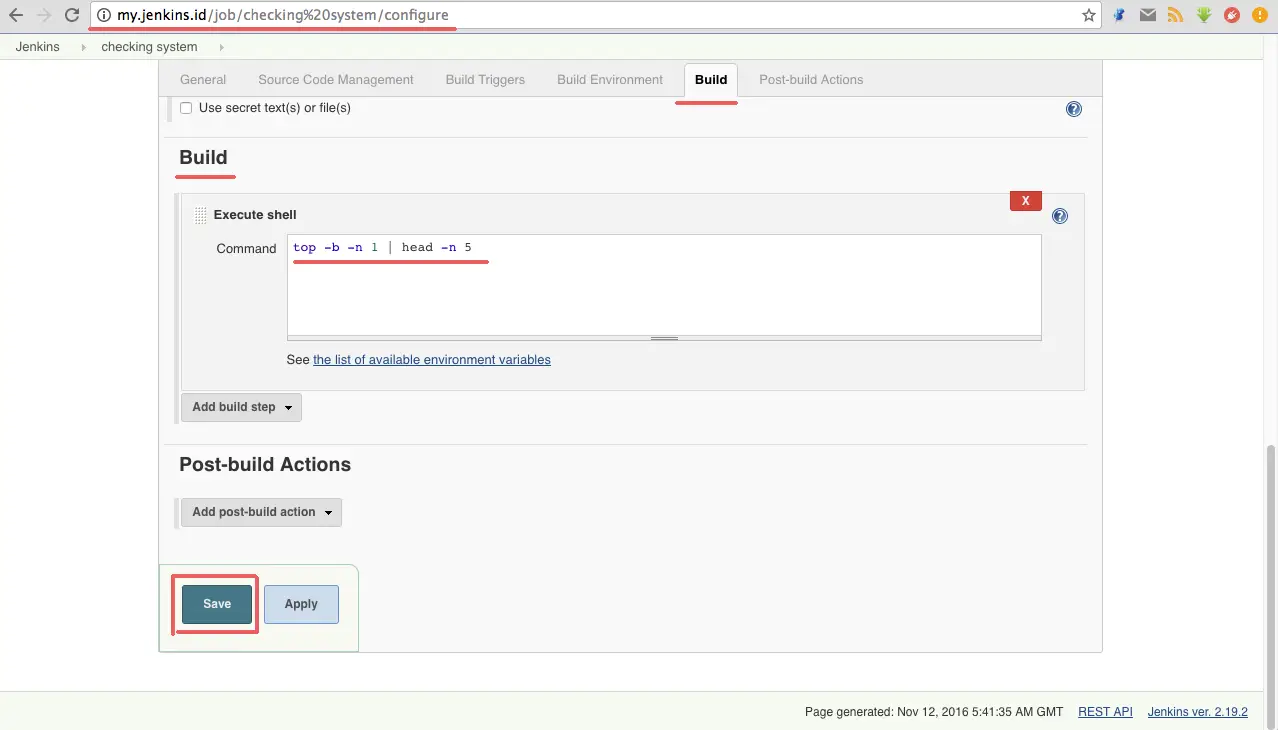
Task: Open the checking system breadcrumb
Action: pos(149,47)
